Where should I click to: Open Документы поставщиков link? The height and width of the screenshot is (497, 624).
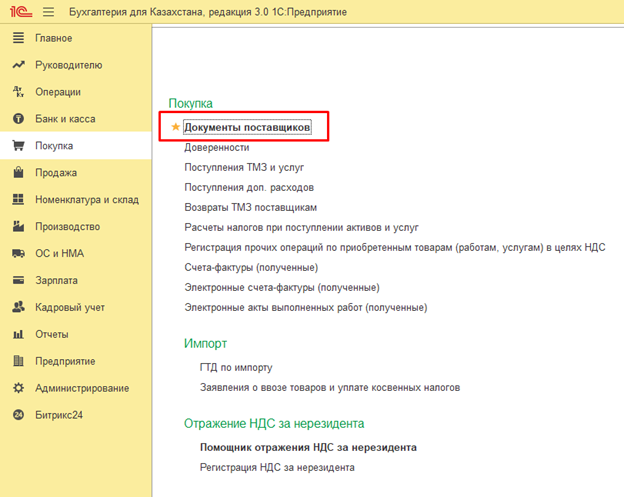[247, 128]
